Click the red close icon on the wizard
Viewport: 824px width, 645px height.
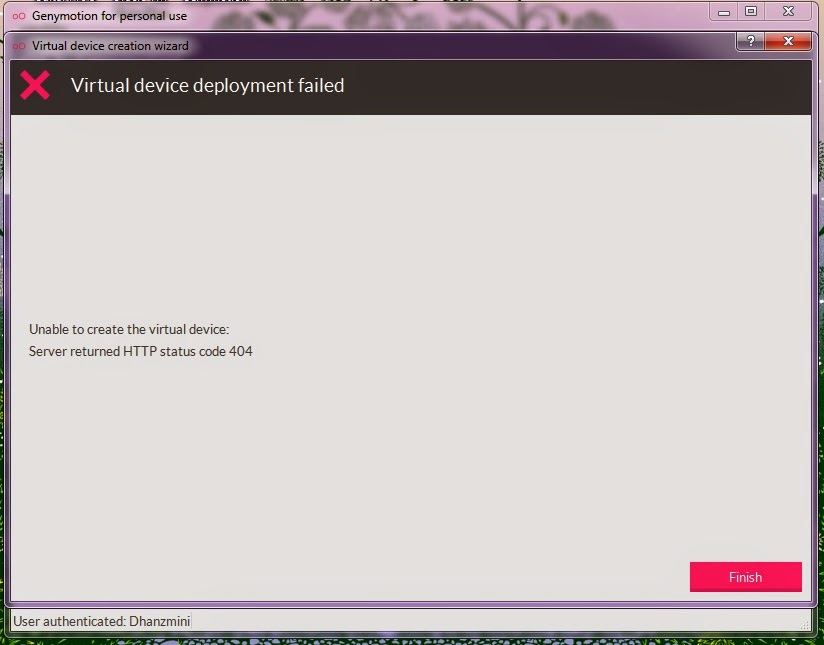click(x=788, y=42)
